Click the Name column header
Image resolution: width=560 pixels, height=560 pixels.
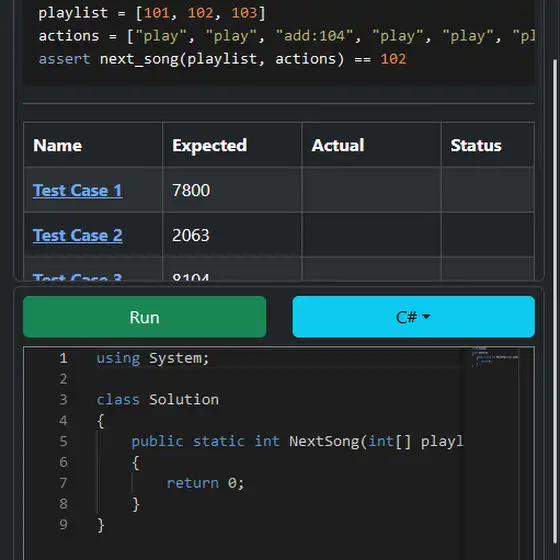(x=93, y=145)
